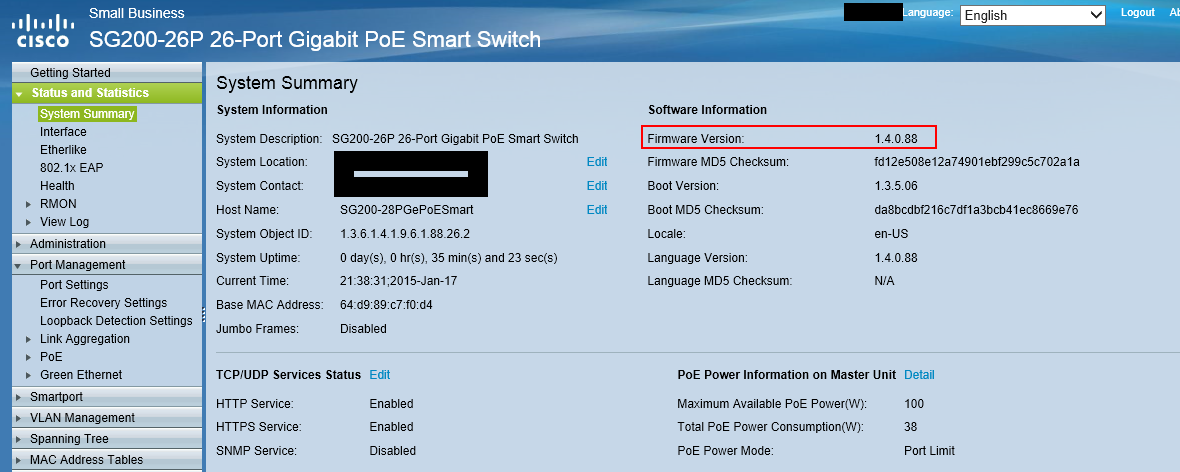Open the Interface page
The width and height of the screenshot is (1180, 472).
[63, 132]
